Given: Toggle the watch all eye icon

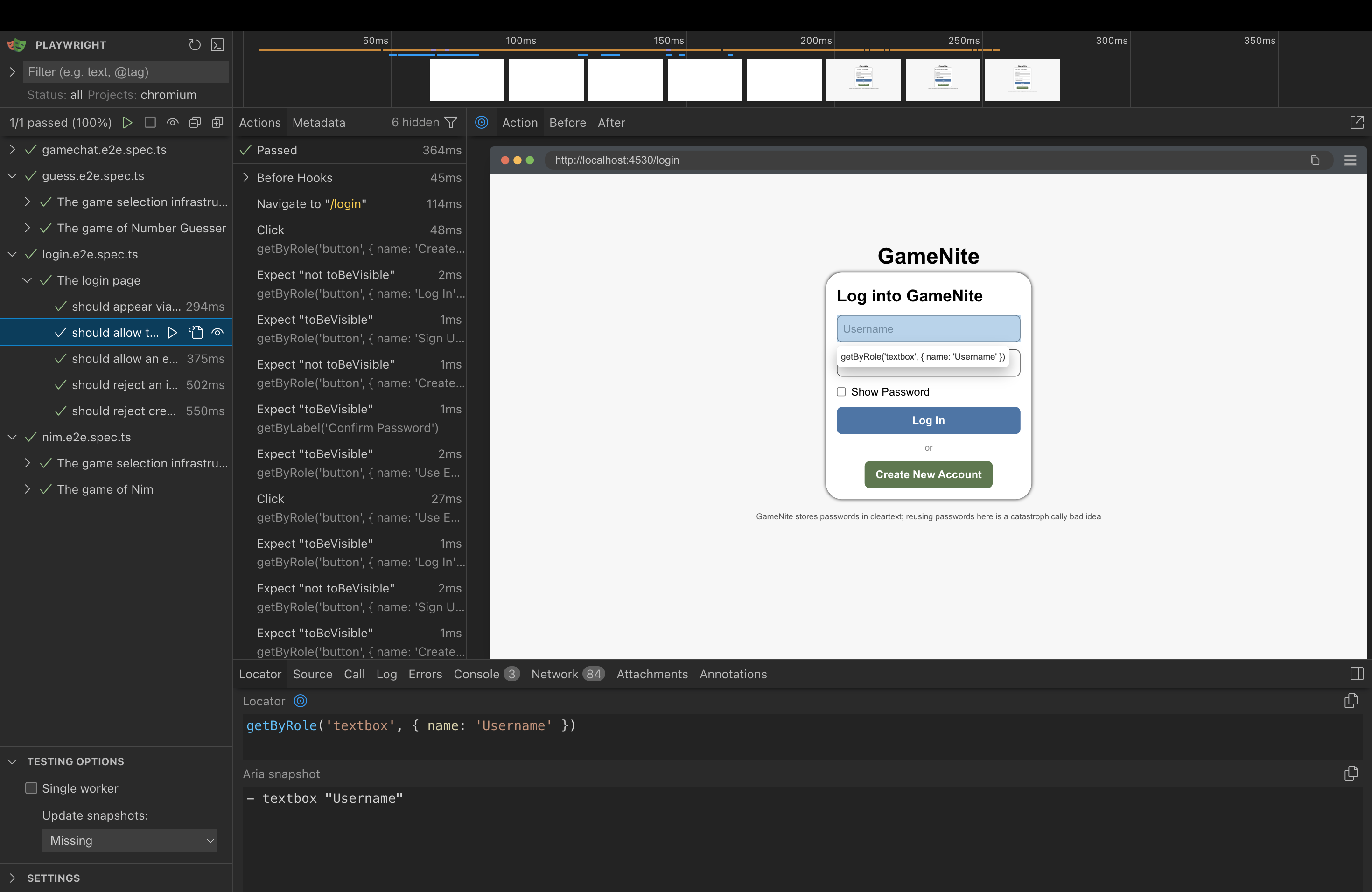Looking at the screenshot, I should point(172,122).
